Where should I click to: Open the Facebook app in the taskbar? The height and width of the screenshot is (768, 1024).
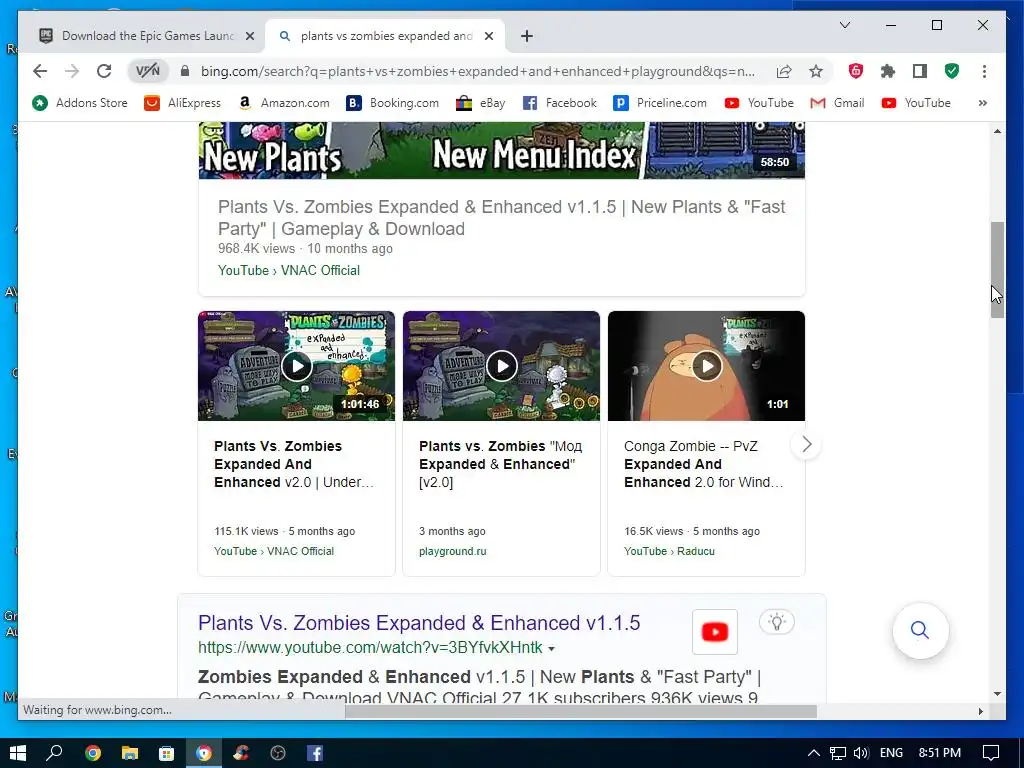pos(315,753)
